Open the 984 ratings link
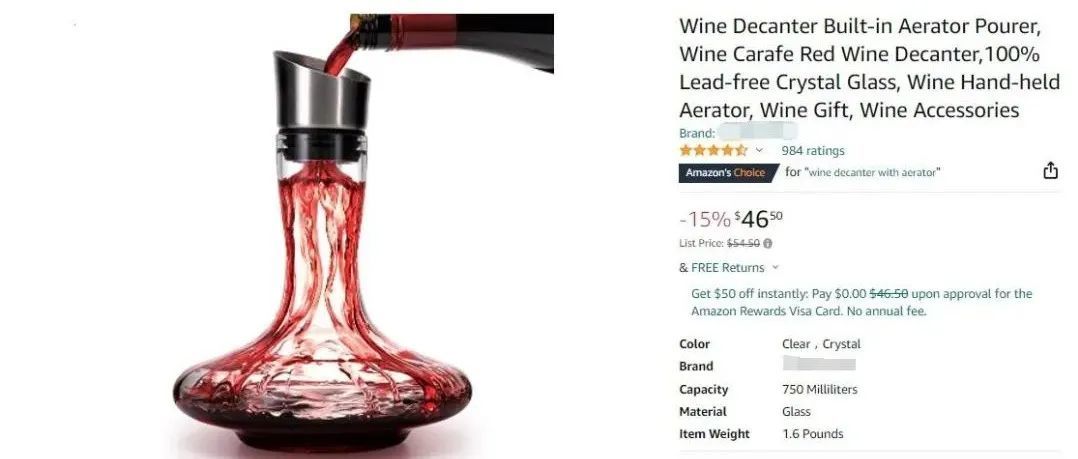 point(813,150)
